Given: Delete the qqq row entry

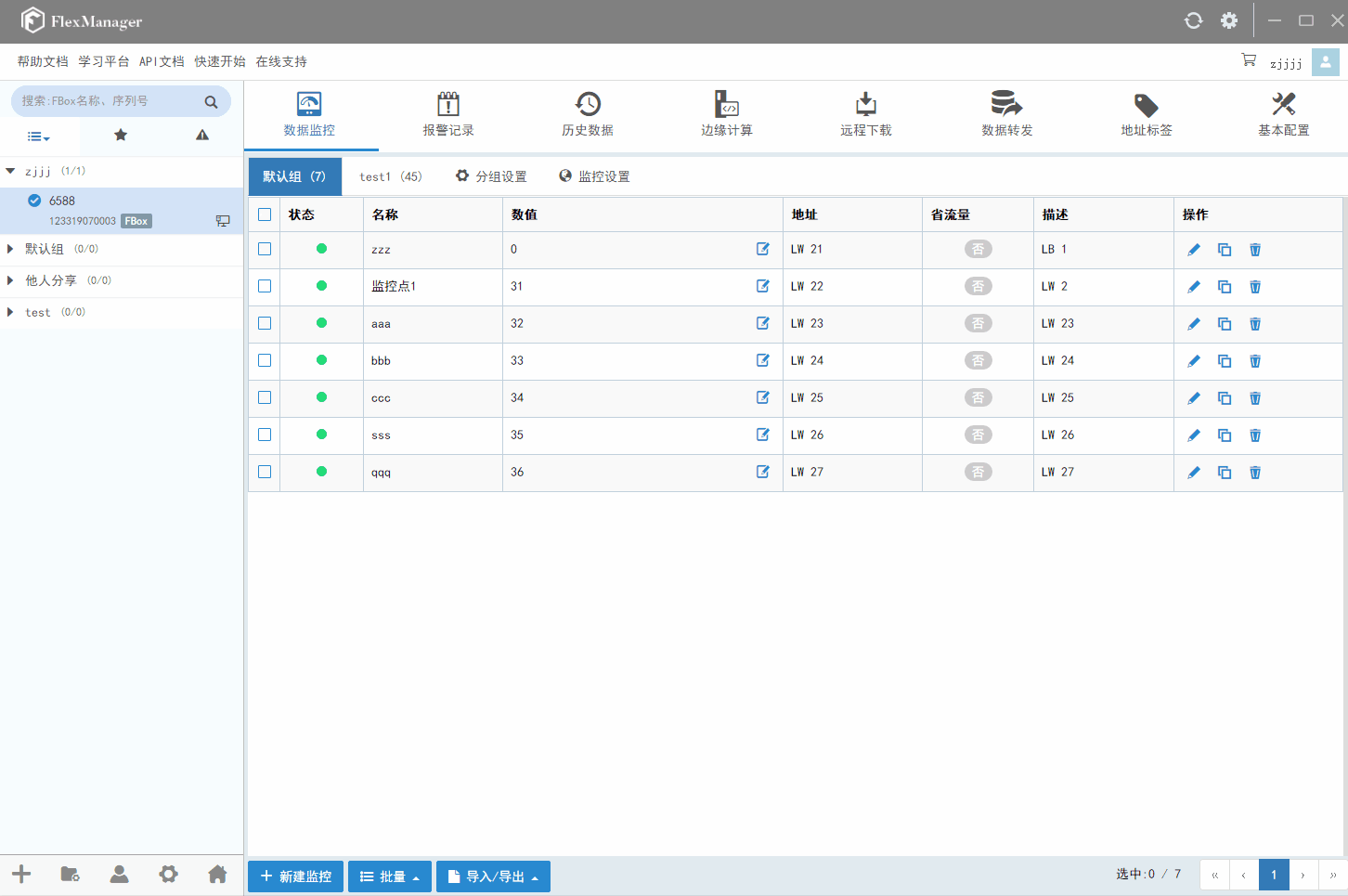Looking at the screenshot, I should click(1255, 473).
